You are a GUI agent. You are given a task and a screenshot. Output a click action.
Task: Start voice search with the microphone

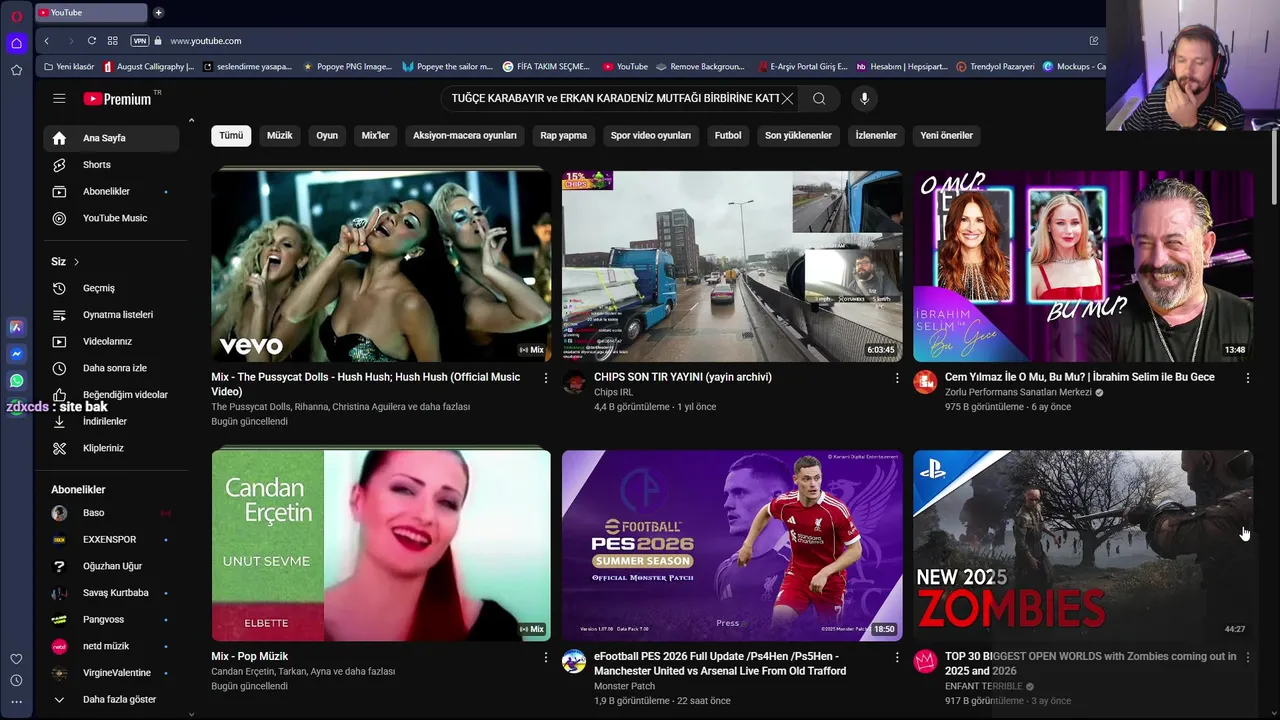coord(865,98)
